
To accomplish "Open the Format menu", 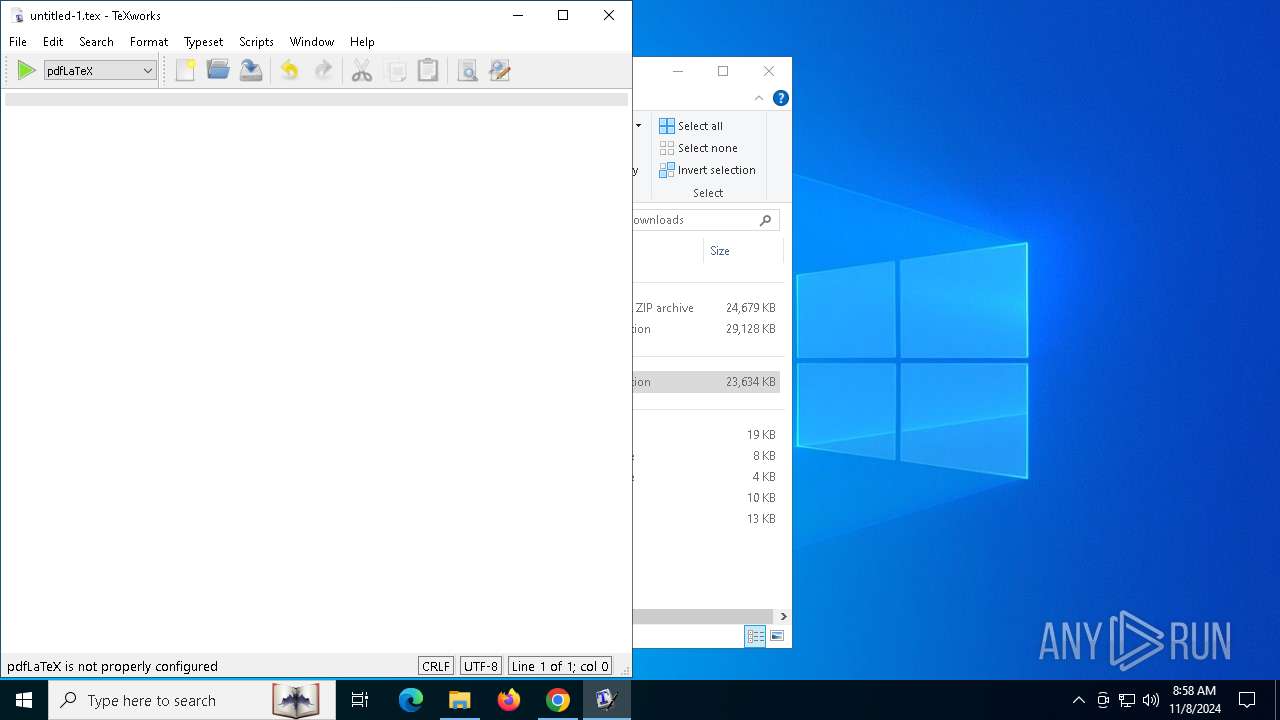I will pos(149,42).
